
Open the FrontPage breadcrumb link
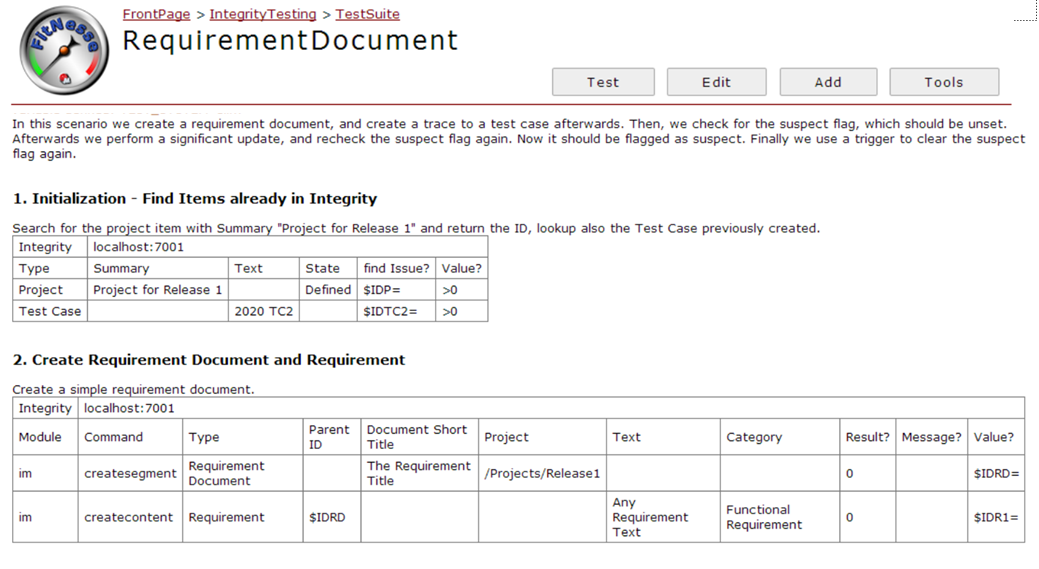pos(156,14)
